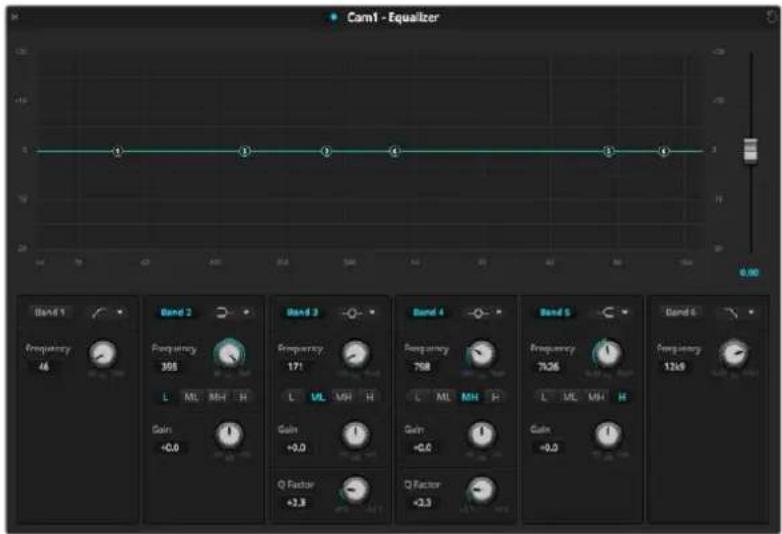Open Band 1 filter type dropdown arrow
The width and height of the screenshot is (782, 534).
120,312
